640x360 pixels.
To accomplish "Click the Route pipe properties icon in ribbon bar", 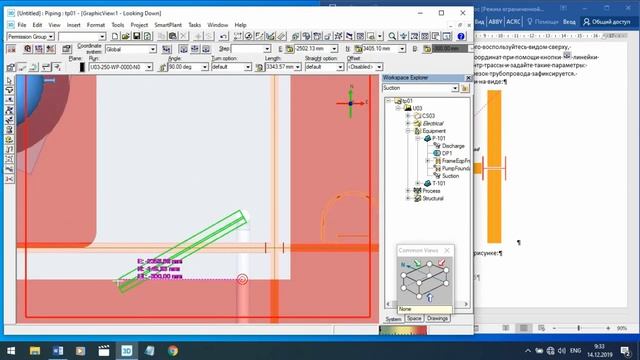I will click(x=11, y=67).
